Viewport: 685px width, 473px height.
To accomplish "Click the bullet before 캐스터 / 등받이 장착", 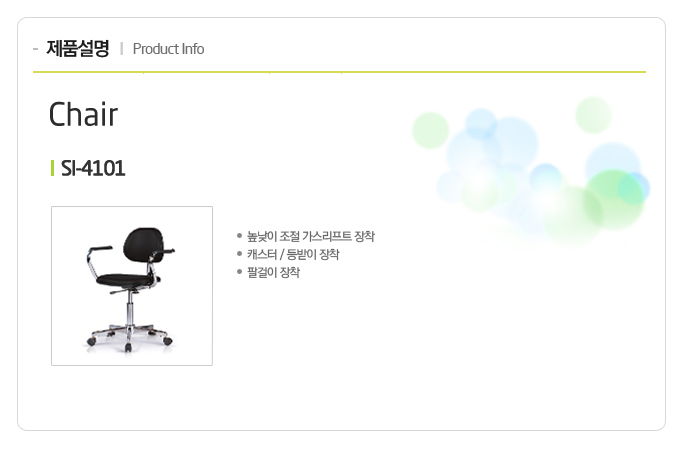I will coord(239,254).
